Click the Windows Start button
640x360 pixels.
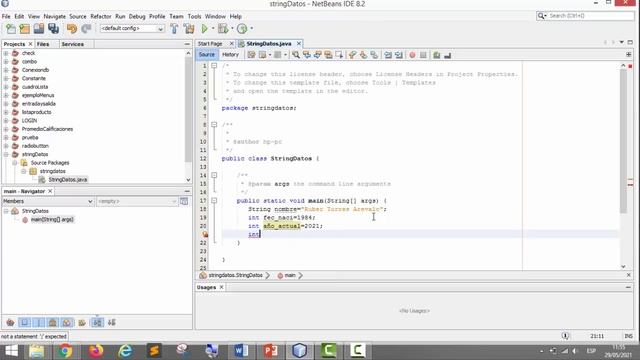tap(11, 351)
